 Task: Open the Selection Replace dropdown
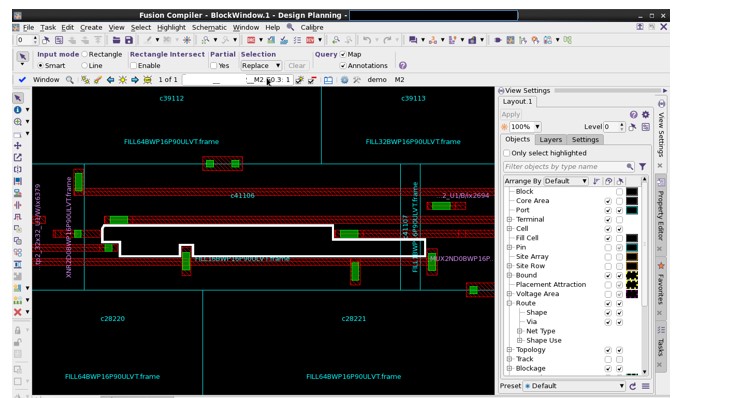click(x=260, y=66)
